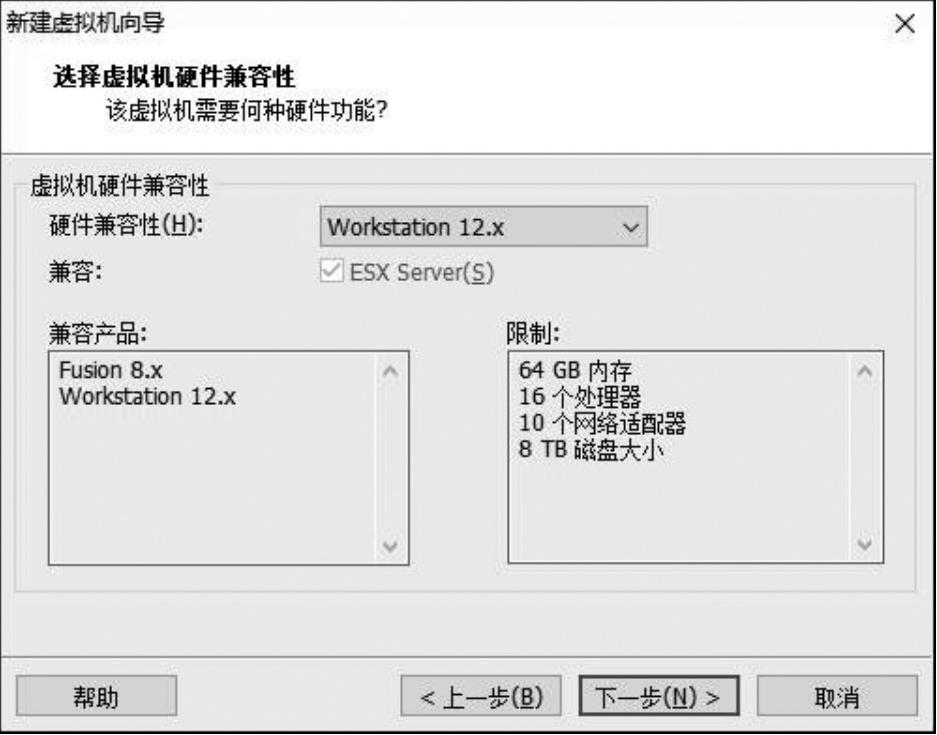Click up arrow of limitations list scrollbar

click(864, 371)
